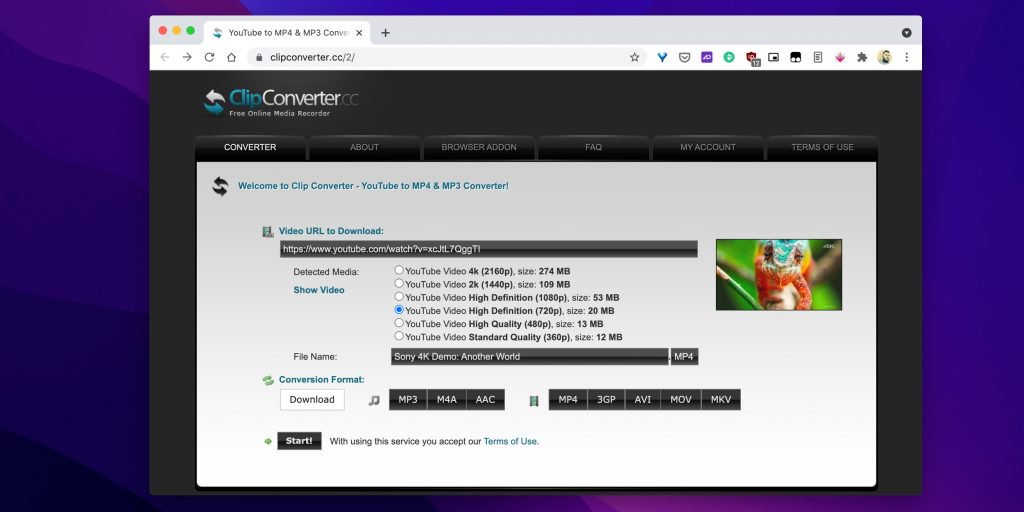1024x512 pixels.
Task: Choose the High Definition (1080p) radio button
Action: point(400,297)
